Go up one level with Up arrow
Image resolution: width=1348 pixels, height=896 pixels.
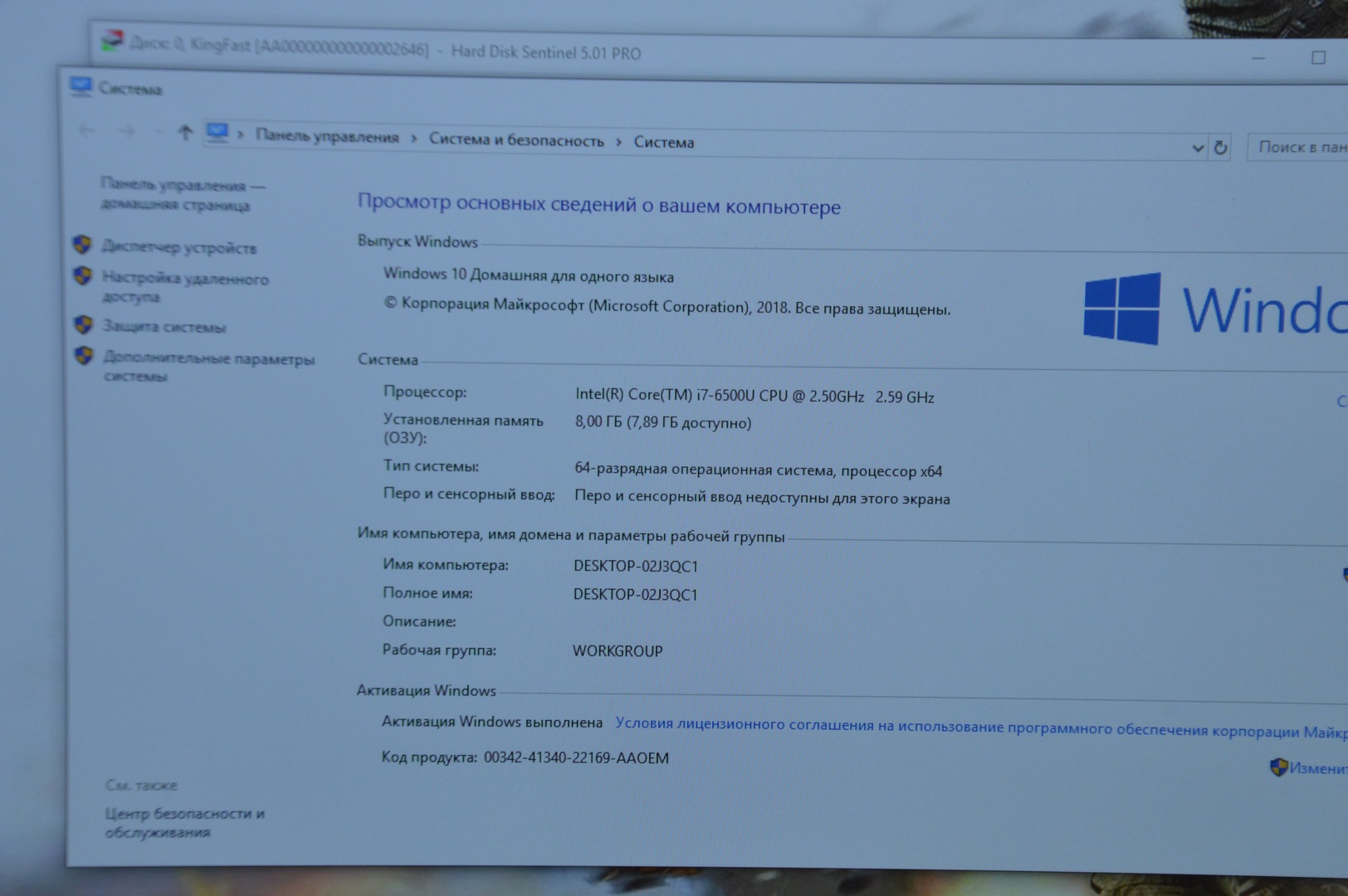pos(185,133)
